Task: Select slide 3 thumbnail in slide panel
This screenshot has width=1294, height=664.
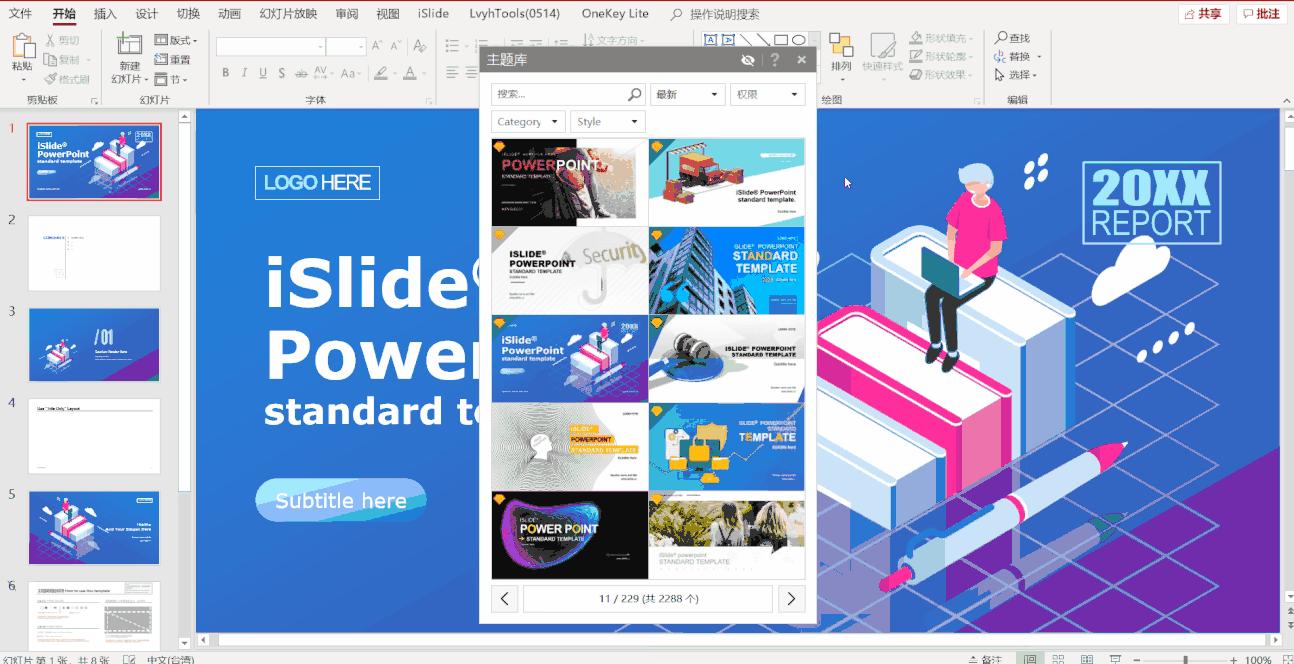Action: (94, 345)
